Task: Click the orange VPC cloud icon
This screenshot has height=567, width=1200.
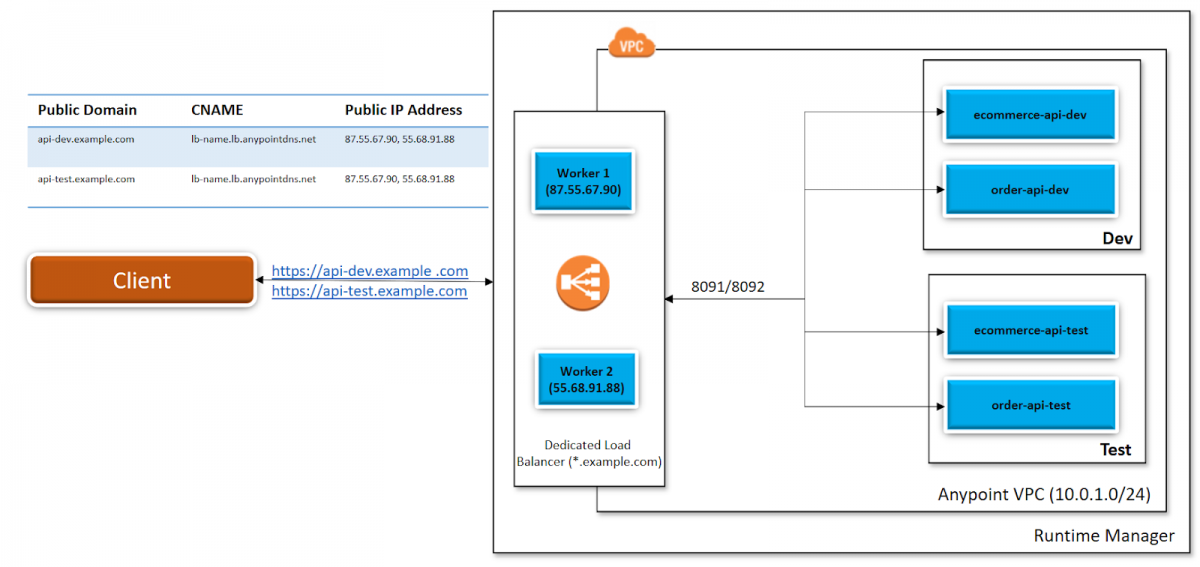Action: (x=631, y=44)
